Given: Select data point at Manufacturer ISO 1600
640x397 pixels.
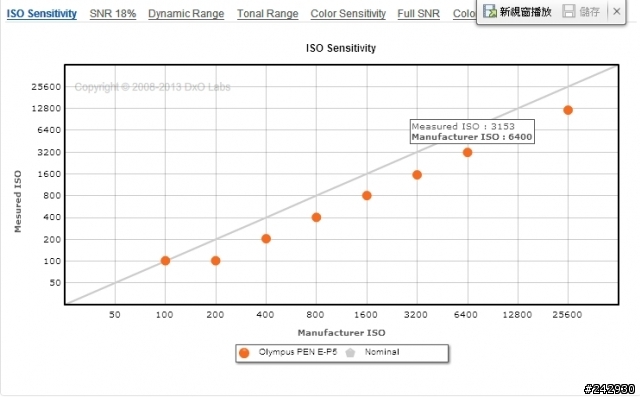Looking at the screenshot, I should (x=367, y=196).
